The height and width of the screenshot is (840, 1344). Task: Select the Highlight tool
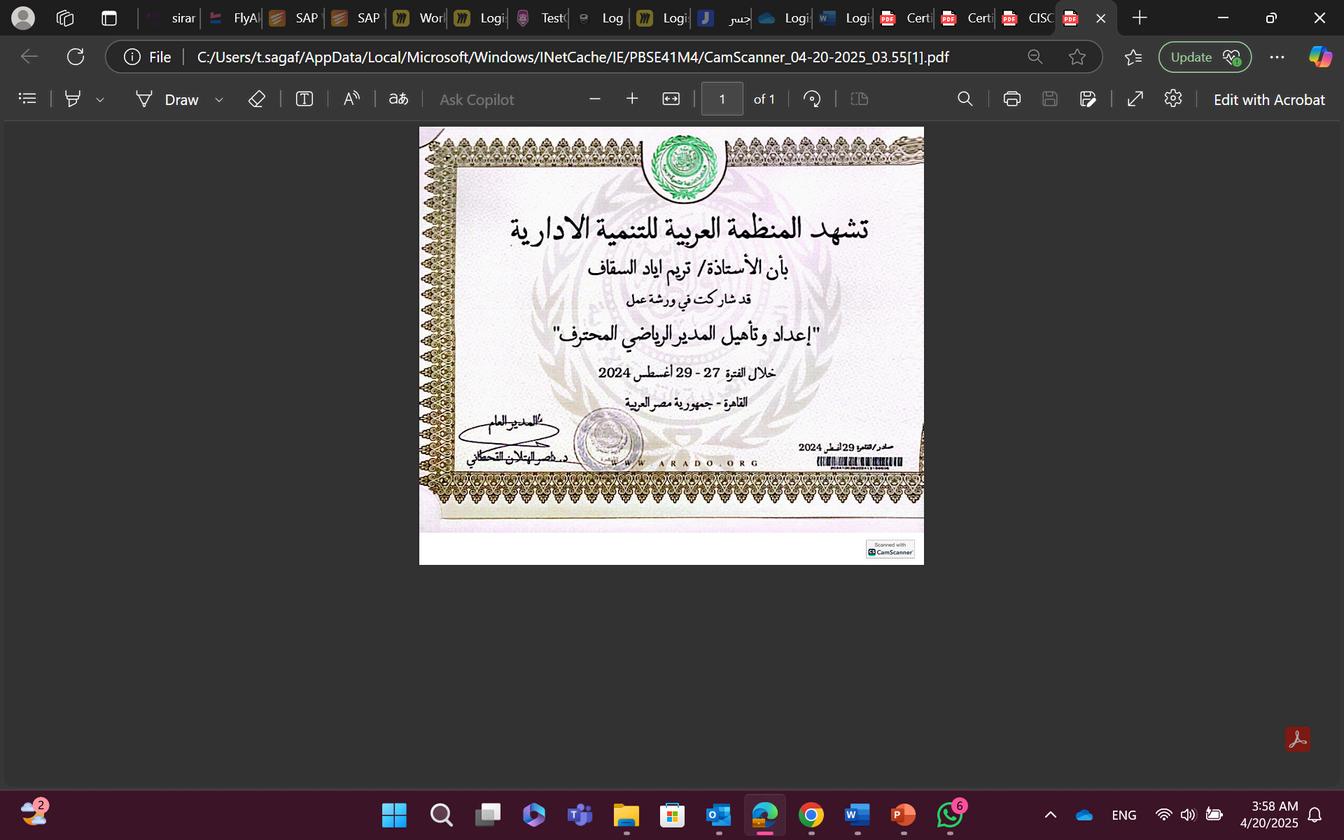73,99
